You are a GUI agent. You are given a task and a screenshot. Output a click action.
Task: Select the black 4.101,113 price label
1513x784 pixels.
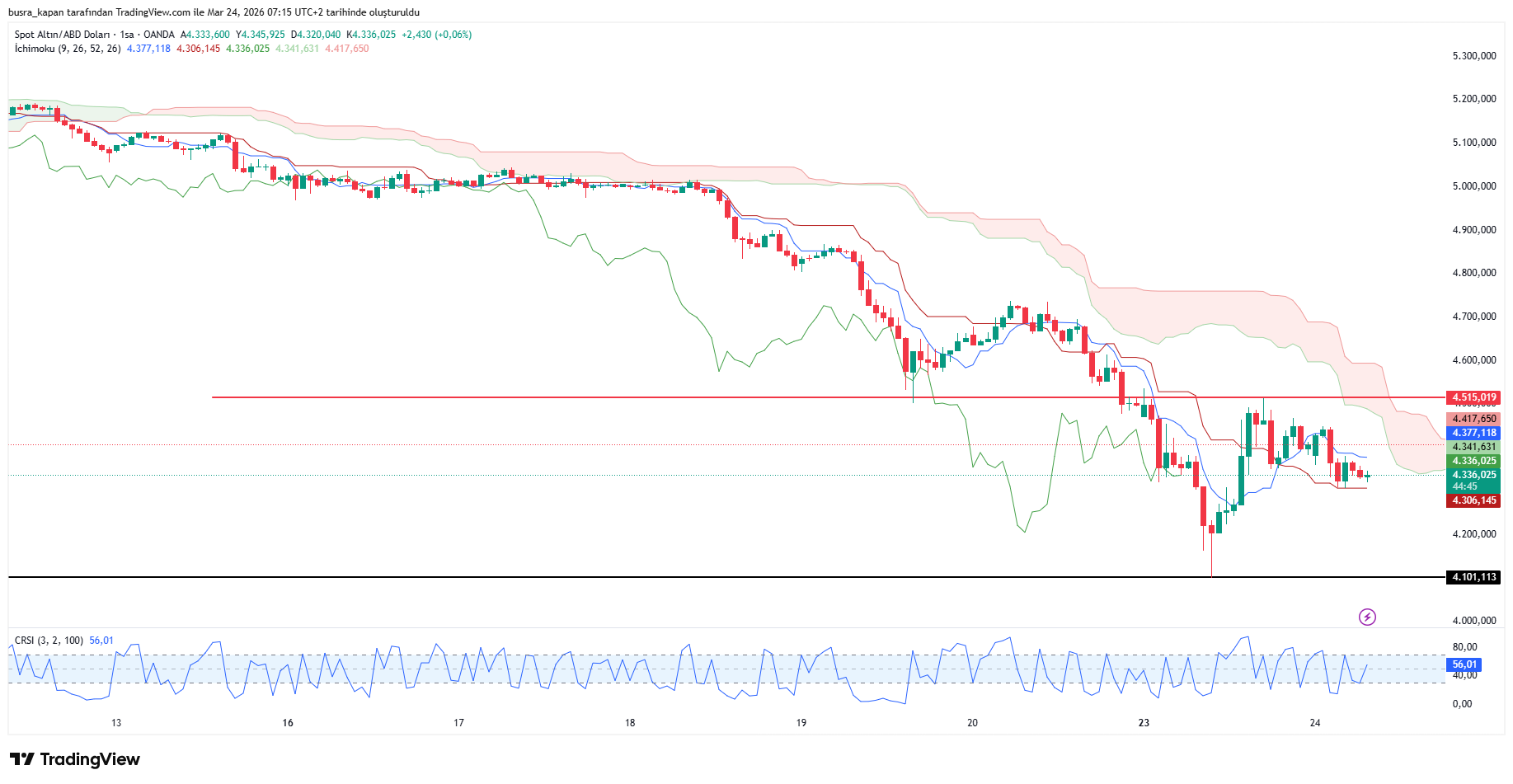[x=1473, y=577]
